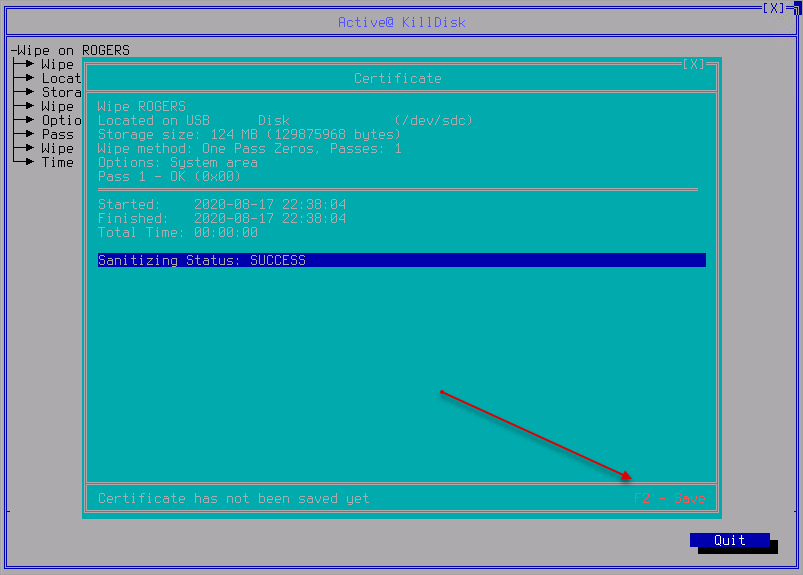The height and width of the screenshot is (575, 803).
Task: Select the 'Stora' tree row
Action: coord(61,92)
